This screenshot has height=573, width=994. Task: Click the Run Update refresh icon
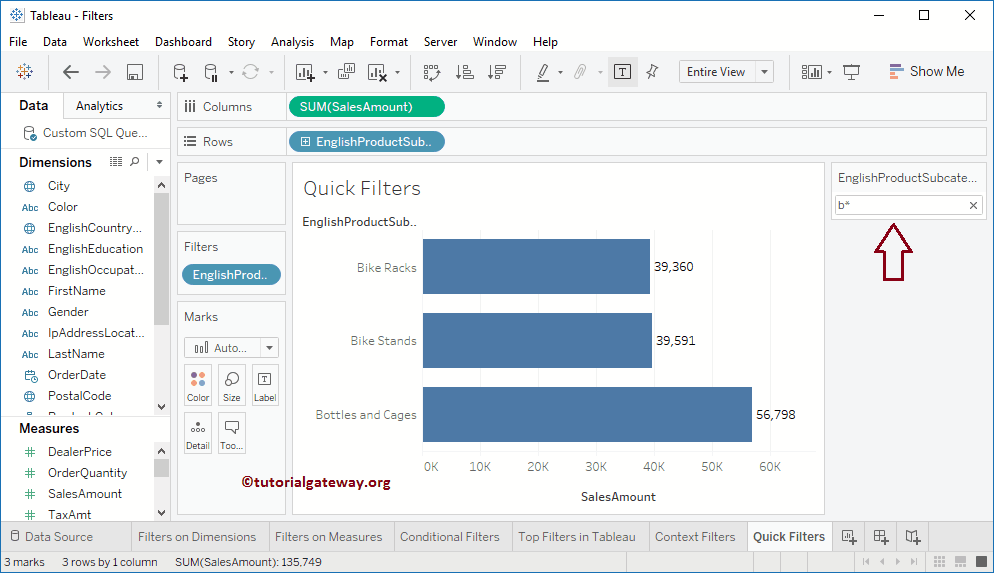[x=250, y=72]
